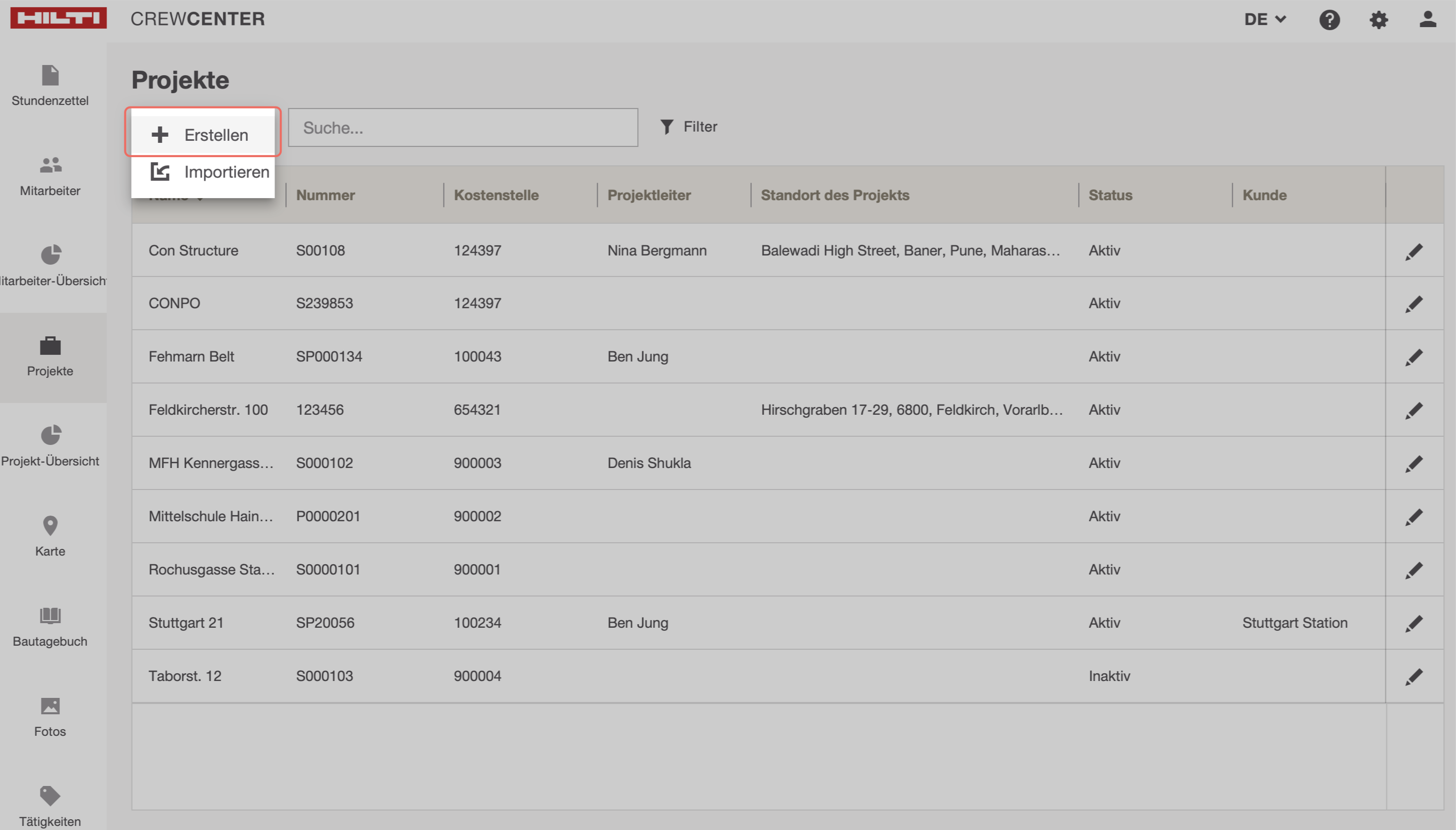Open the Stundenzettel timesheet sidebar icon
Screen dimensions: 1456x830
[x=50, y=75]
